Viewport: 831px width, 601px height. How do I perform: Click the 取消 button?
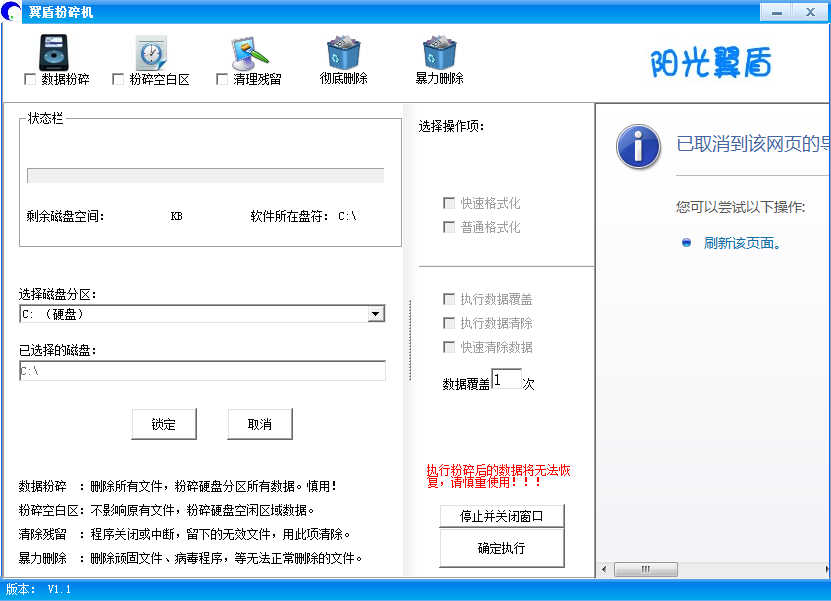click(x=260, y=424)
